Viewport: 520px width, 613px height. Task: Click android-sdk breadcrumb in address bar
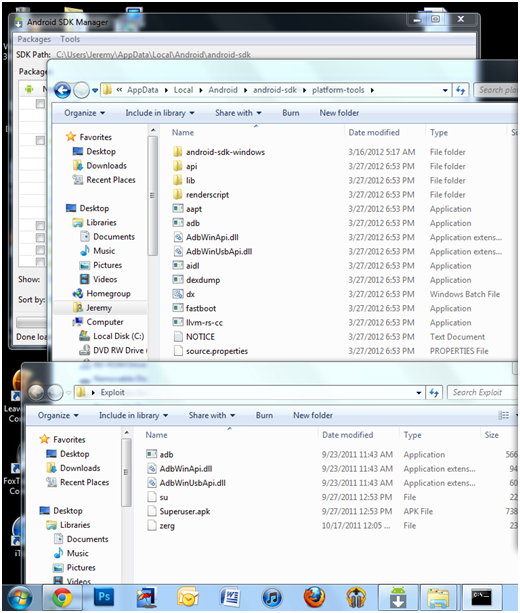(275, 90)
